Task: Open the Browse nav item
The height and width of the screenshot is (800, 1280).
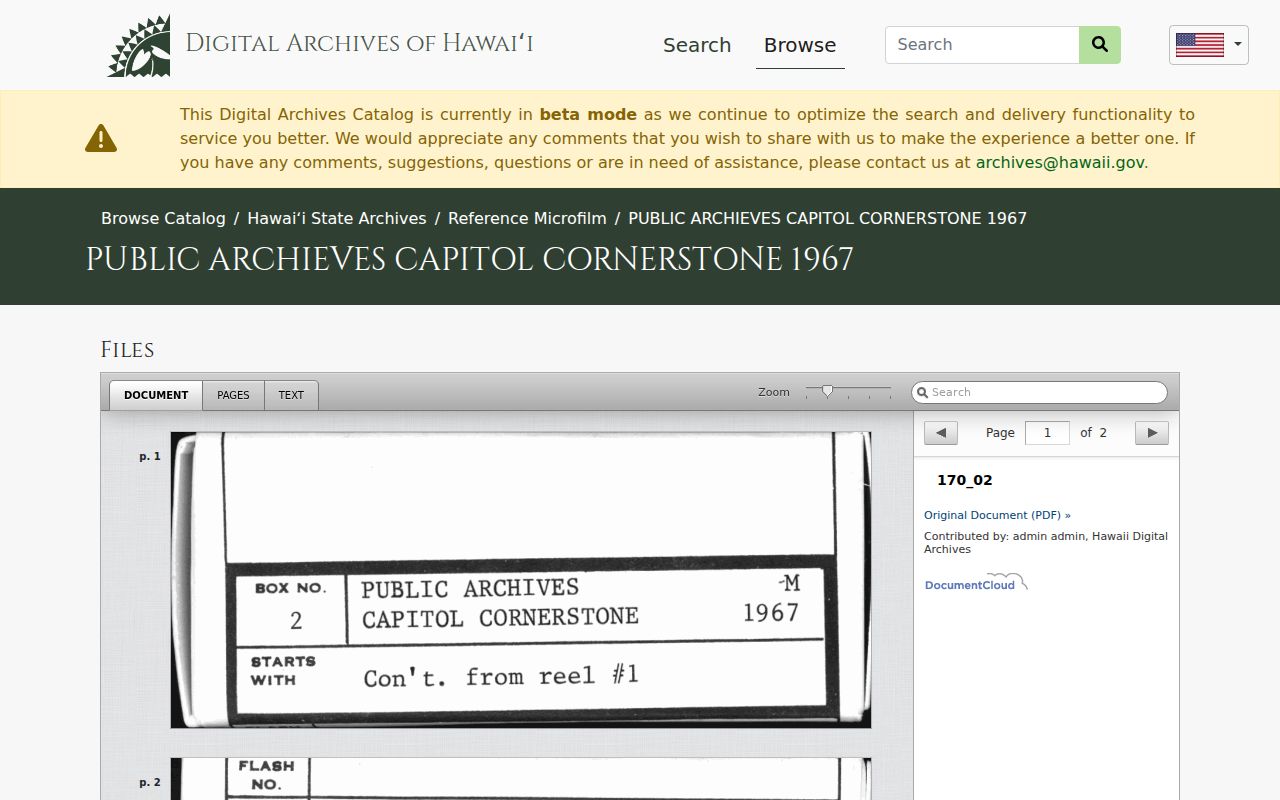Action: pos(800,45)
